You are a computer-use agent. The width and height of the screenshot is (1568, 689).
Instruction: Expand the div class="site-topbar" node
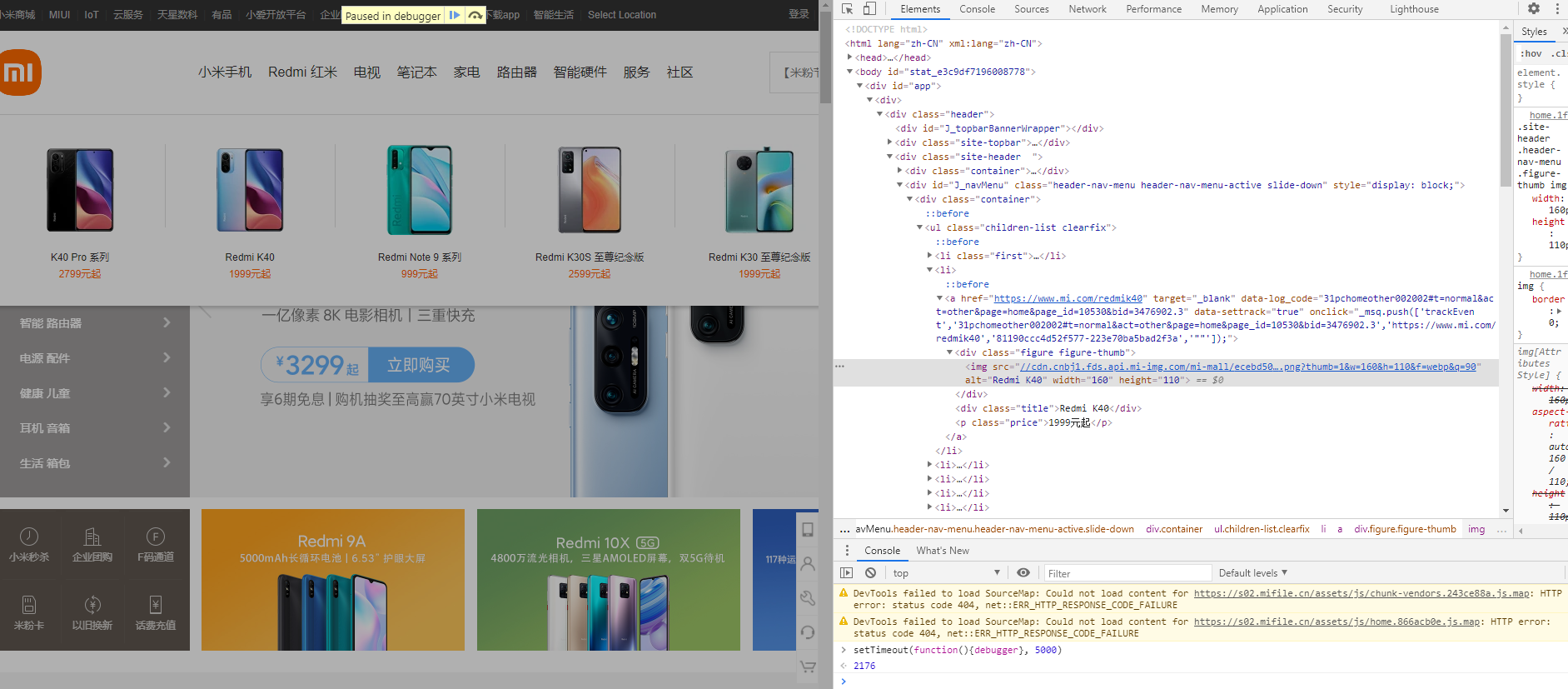(x=889, y=142)
